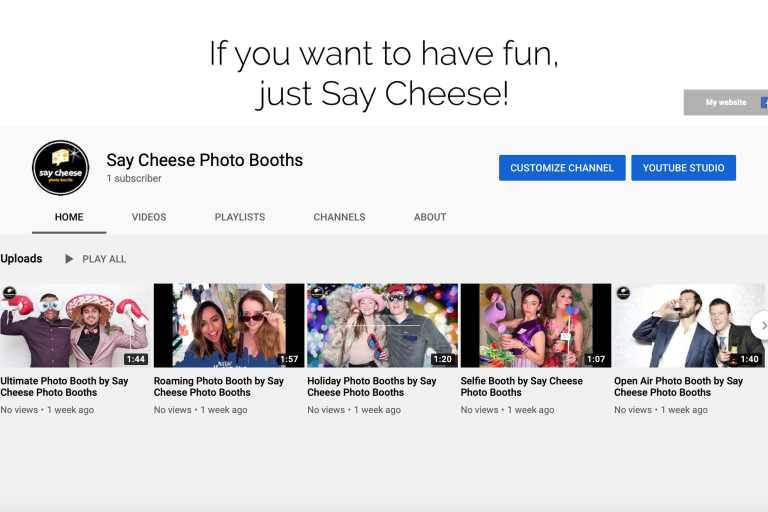Switch to the Videos tab
Screen dimensions: 768x512
point(149,217)
